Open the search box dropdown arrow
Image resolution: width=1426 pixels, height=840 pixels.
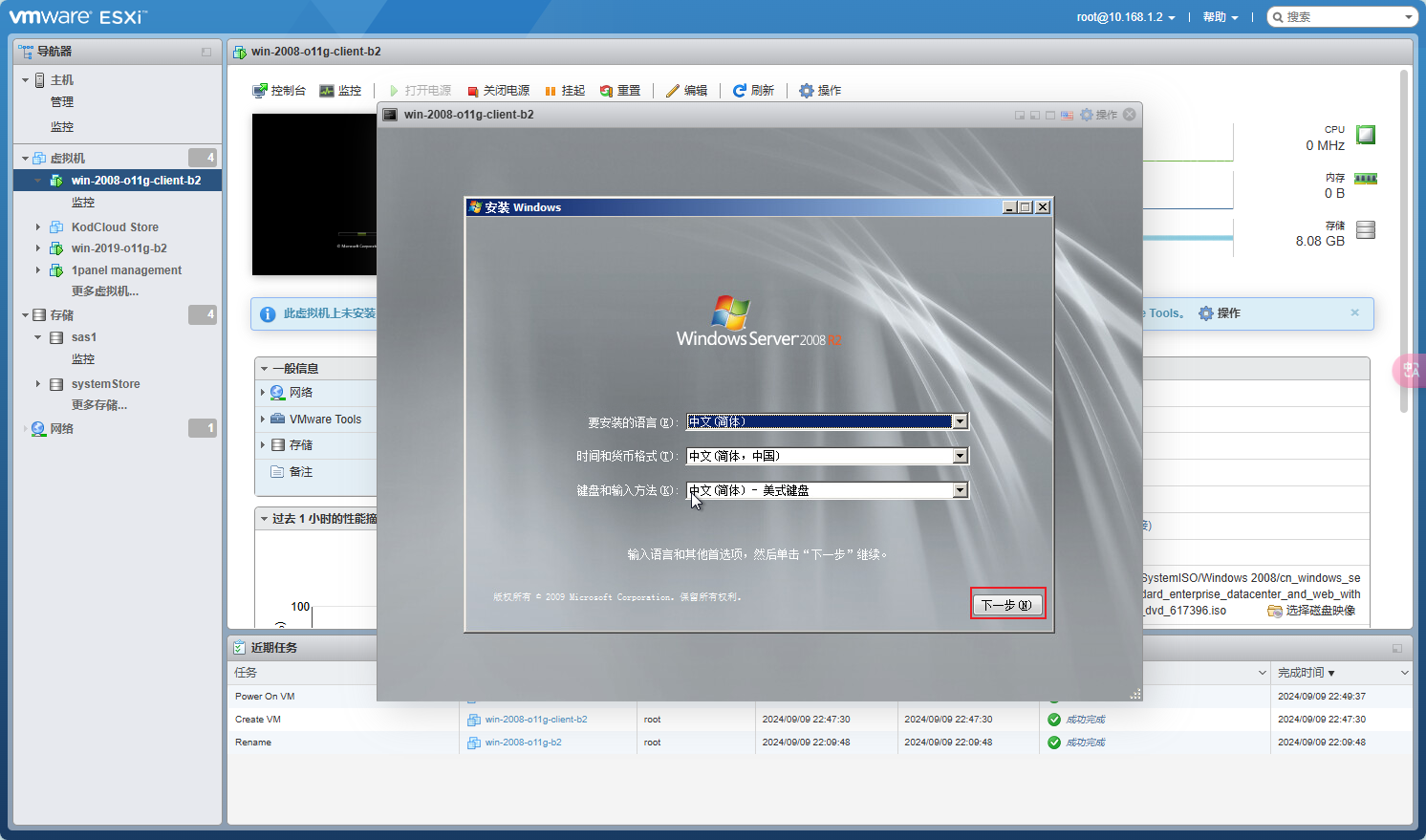coord(1409,17)
